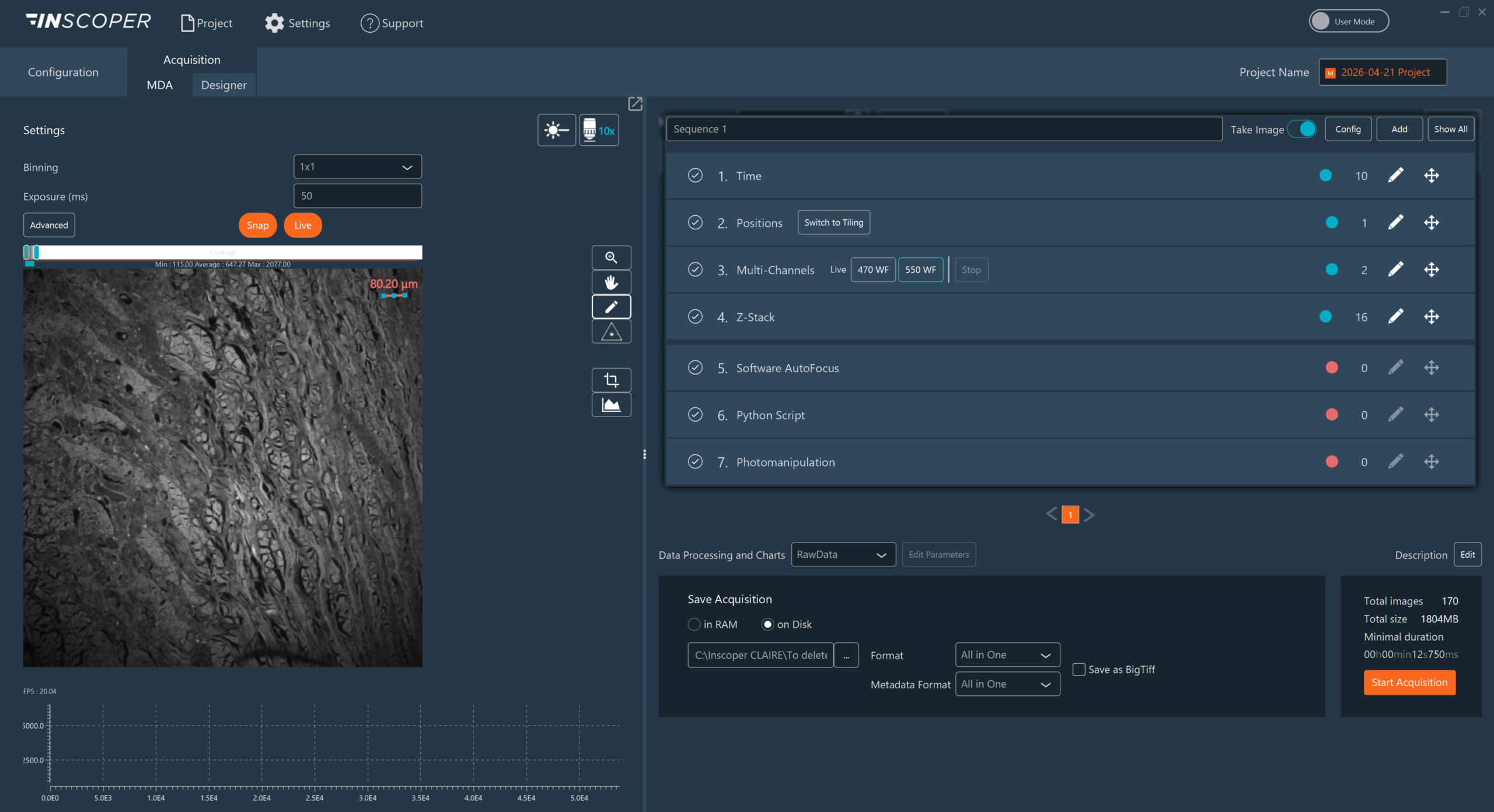Reorder Time with its move handle
Viewport: 1494px width, 812px height.
click(x=1432, y=176)
